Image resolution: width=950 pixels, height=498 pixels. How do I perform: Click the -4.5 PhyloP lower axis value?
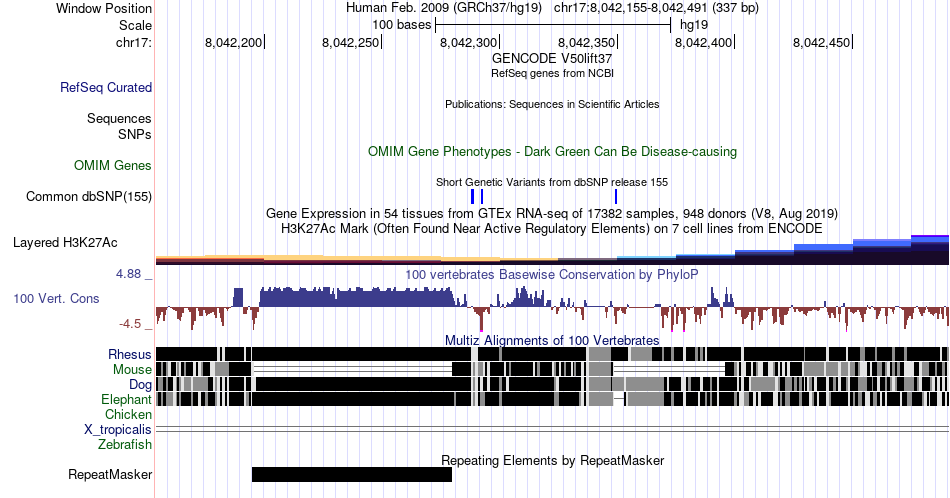(x=130, y=324)
